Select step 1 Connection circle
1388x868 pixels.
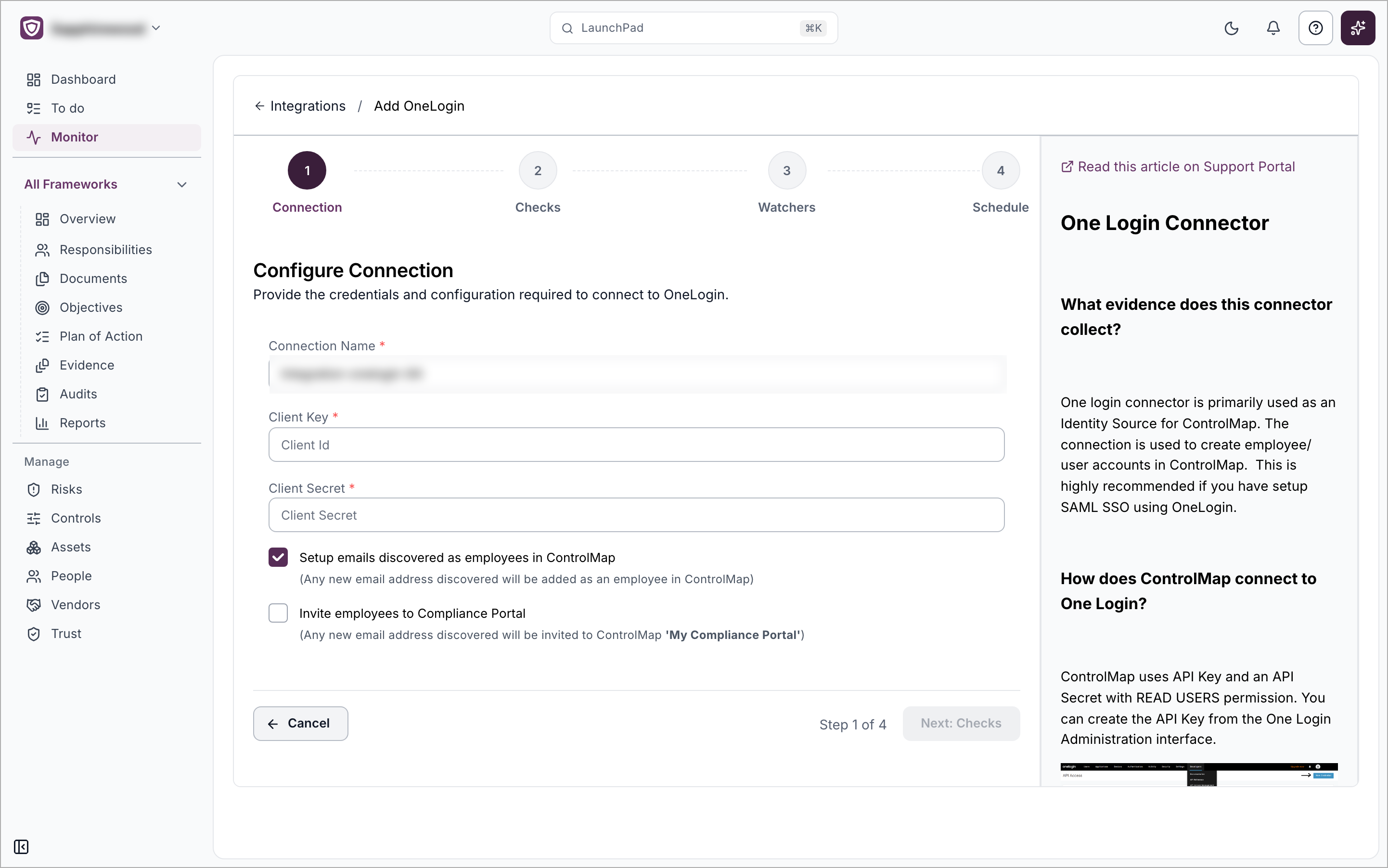[x=307, y=170]
